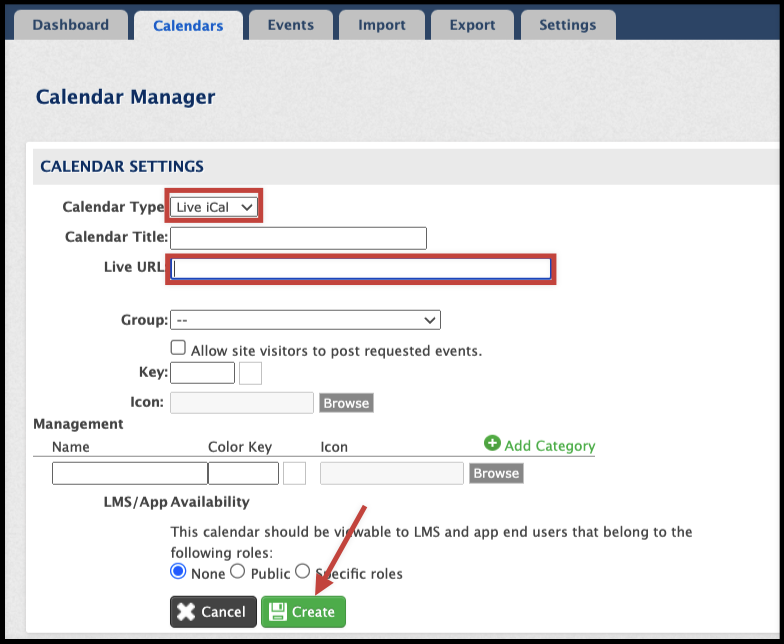Click Browse button in category Management row
Viewport: 784px width, 644px height.
click(x=496, y=473)
